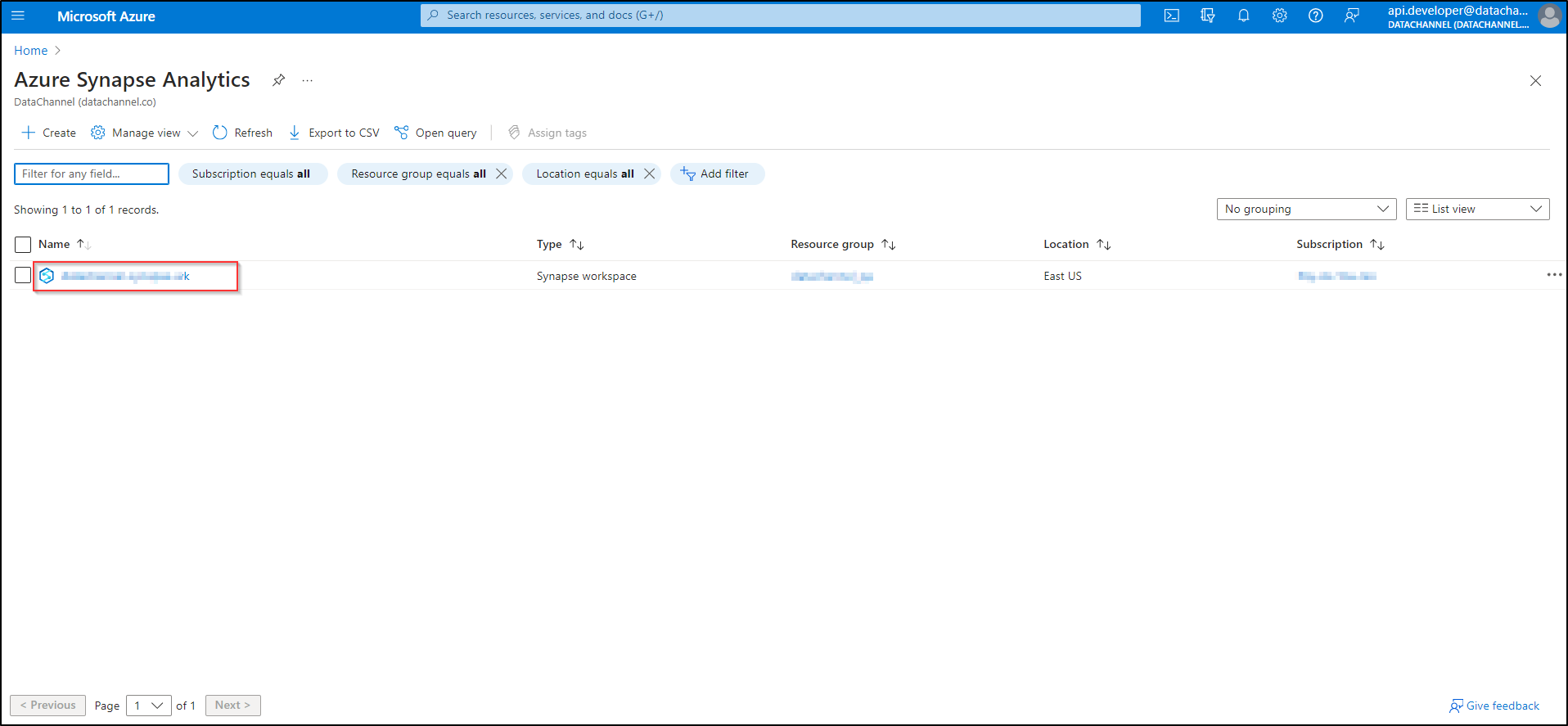Sort by the Resource group column

[x=843, y=245]
